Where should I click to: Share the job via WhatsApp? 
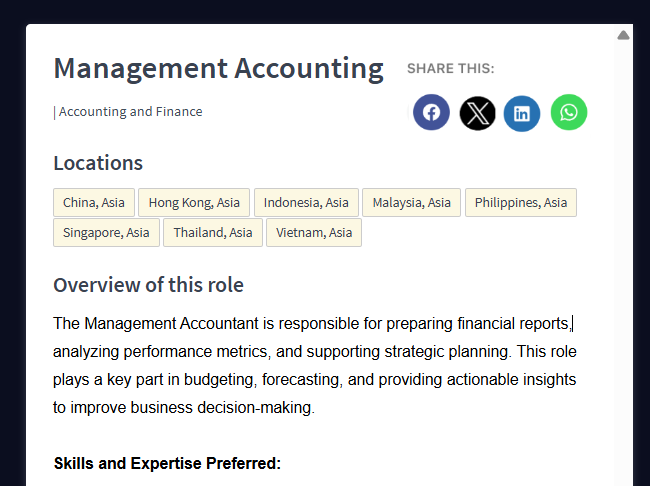[x=569, y=113]
